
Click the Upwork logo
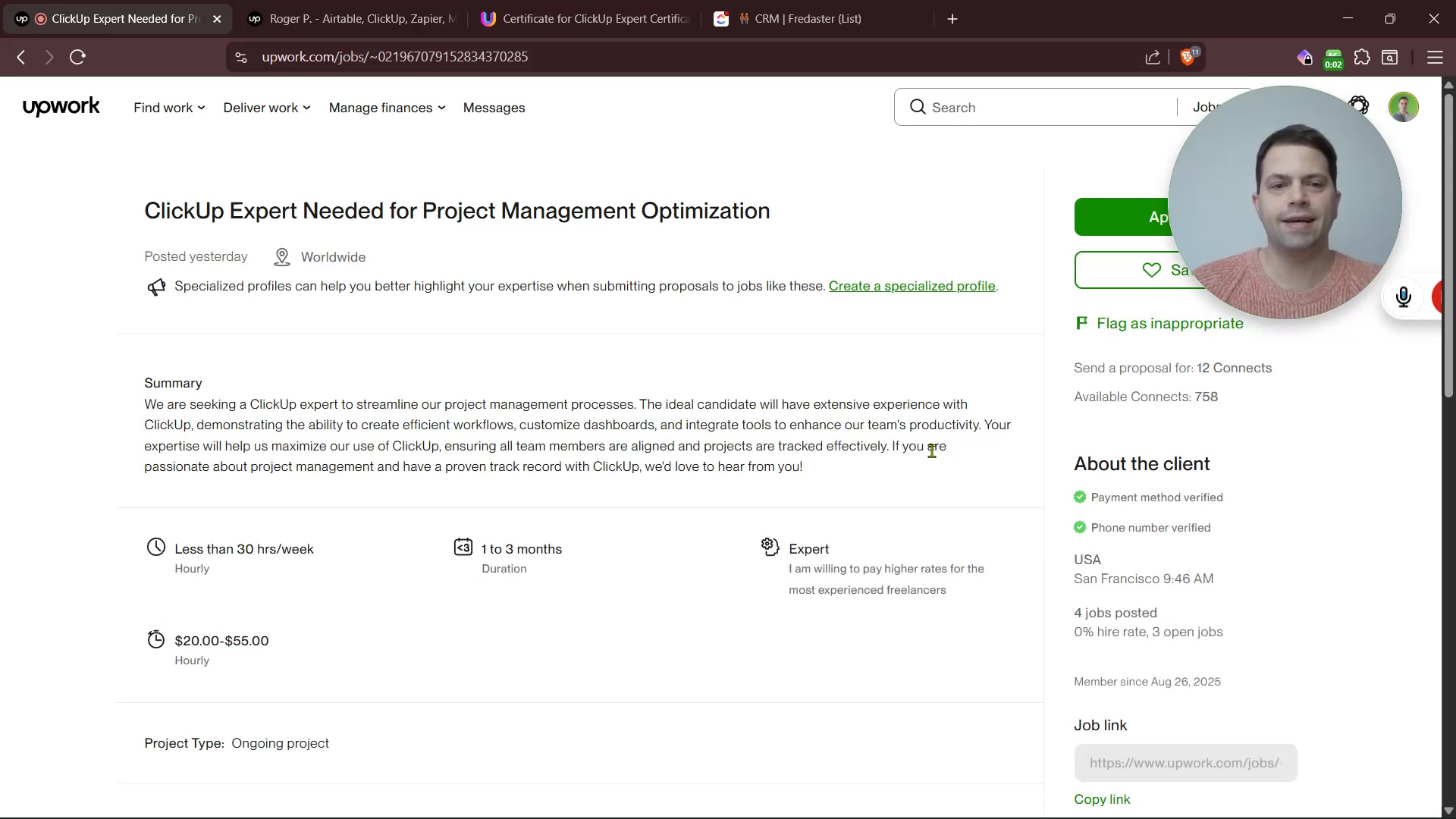[x=61, y=107]
